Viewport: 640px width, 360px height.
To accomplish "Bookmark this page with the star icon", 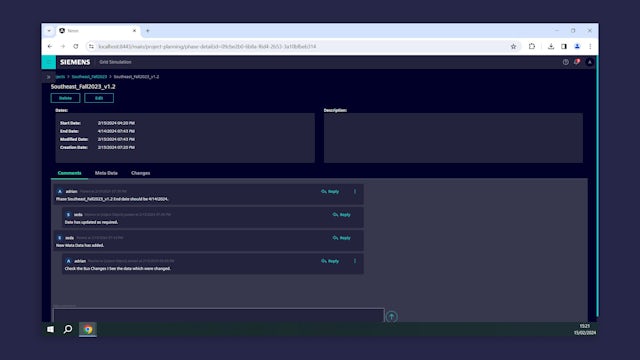I will 513,47.
